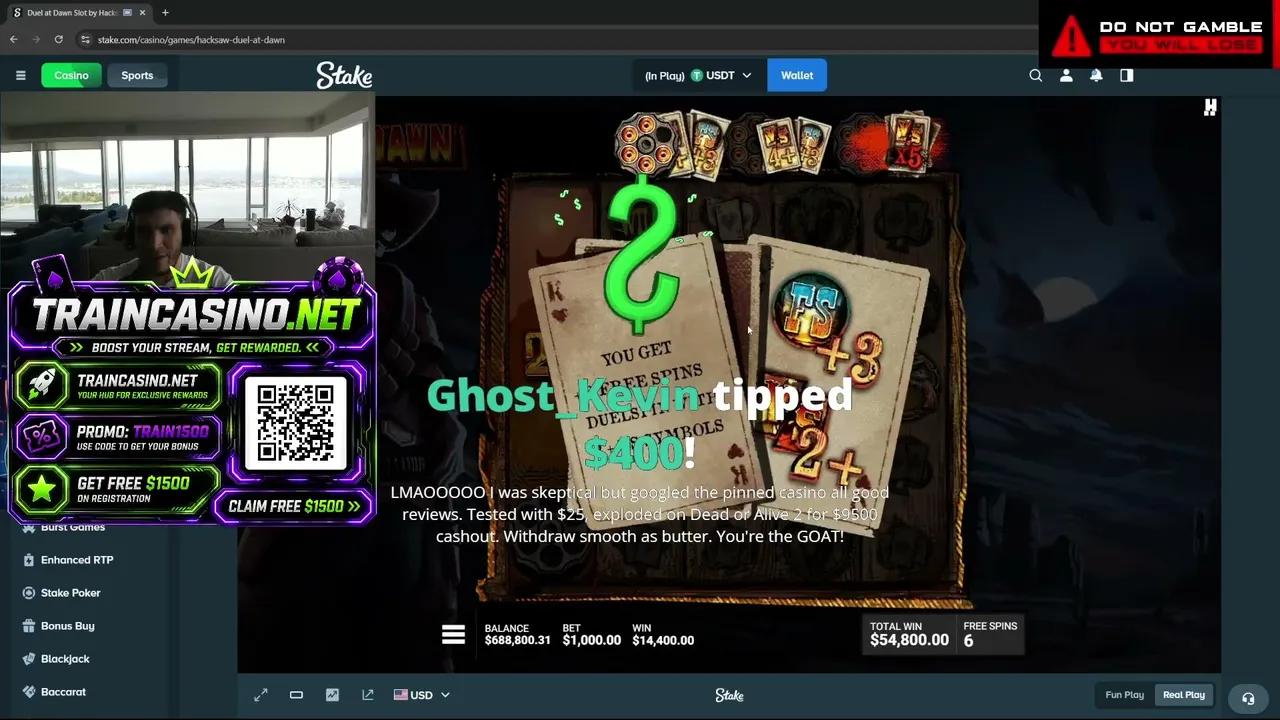
Task: Click Burst Games sidebar icon
Action: pyautogui.click(x=29, y=527)
